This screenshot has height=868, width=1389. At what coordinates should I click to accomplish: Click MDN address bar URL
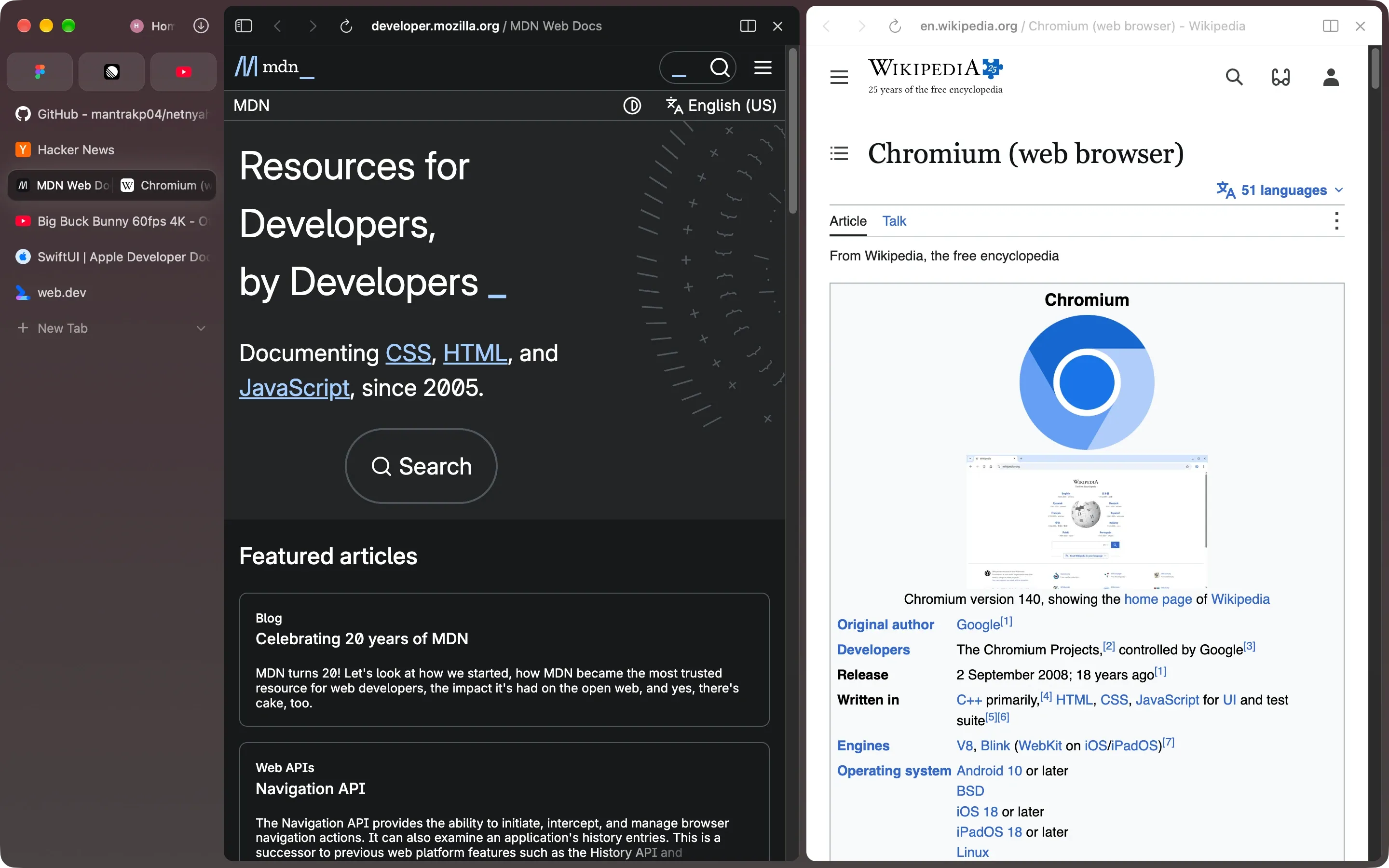(x=486, y=26)
